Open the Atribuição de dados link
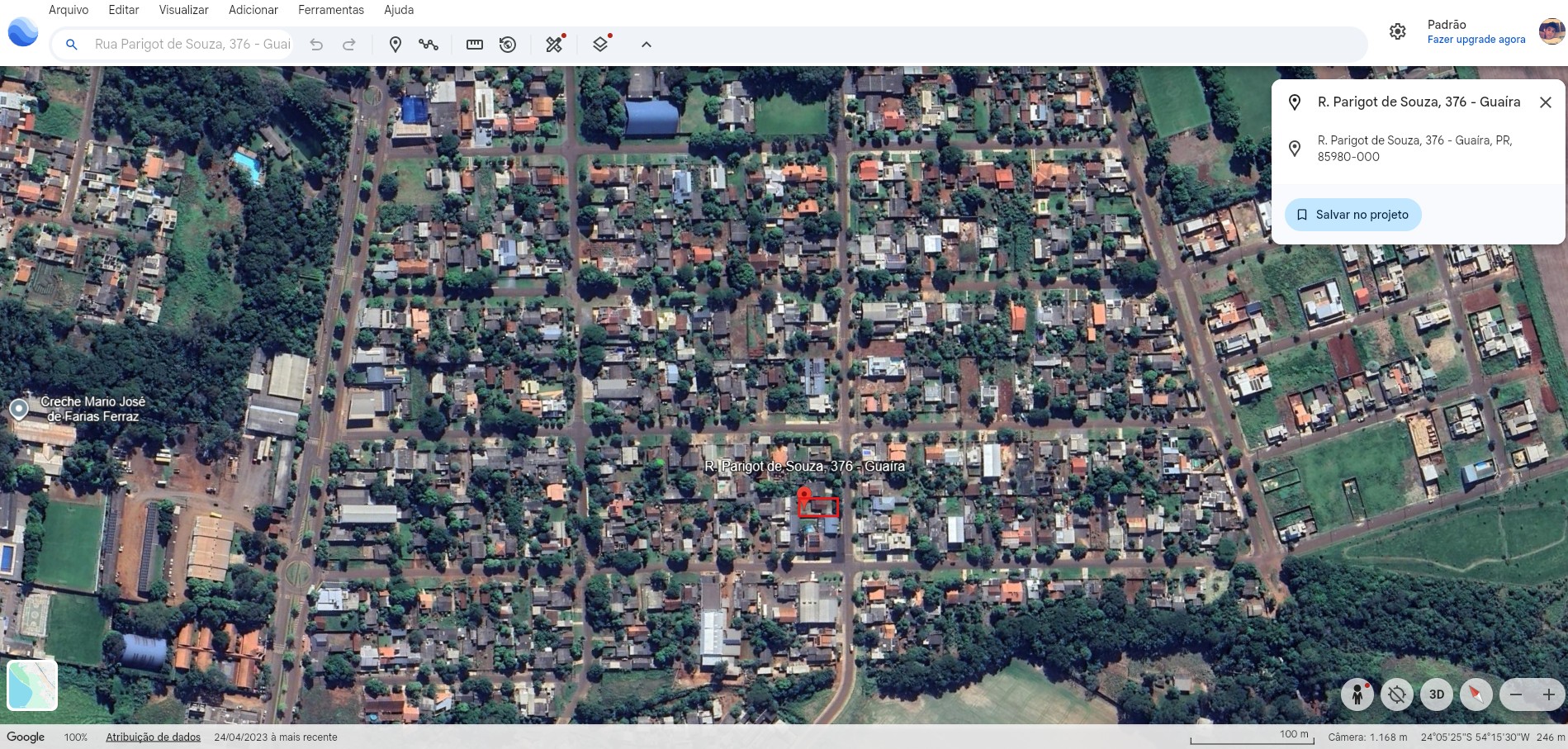 click(x=153, y=737)
